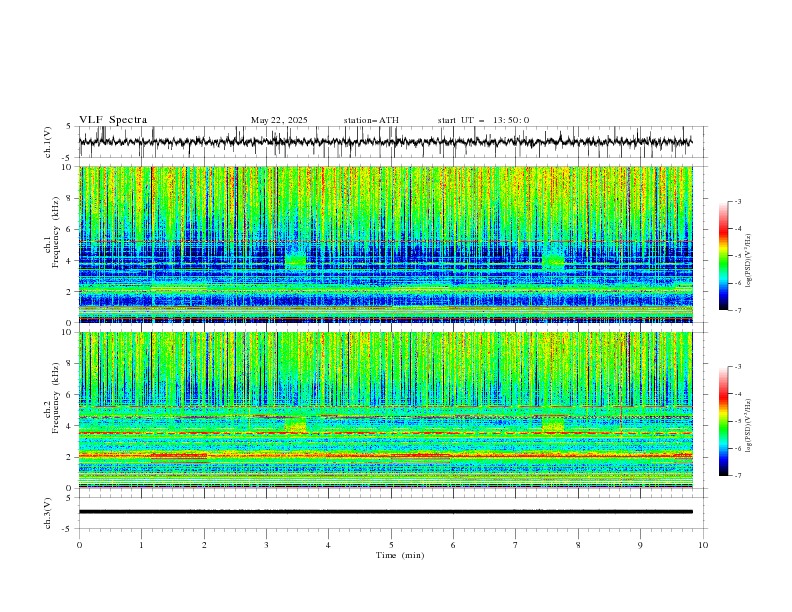
Task: Click tick label "6" on the time axis
Action: point(453,545)
